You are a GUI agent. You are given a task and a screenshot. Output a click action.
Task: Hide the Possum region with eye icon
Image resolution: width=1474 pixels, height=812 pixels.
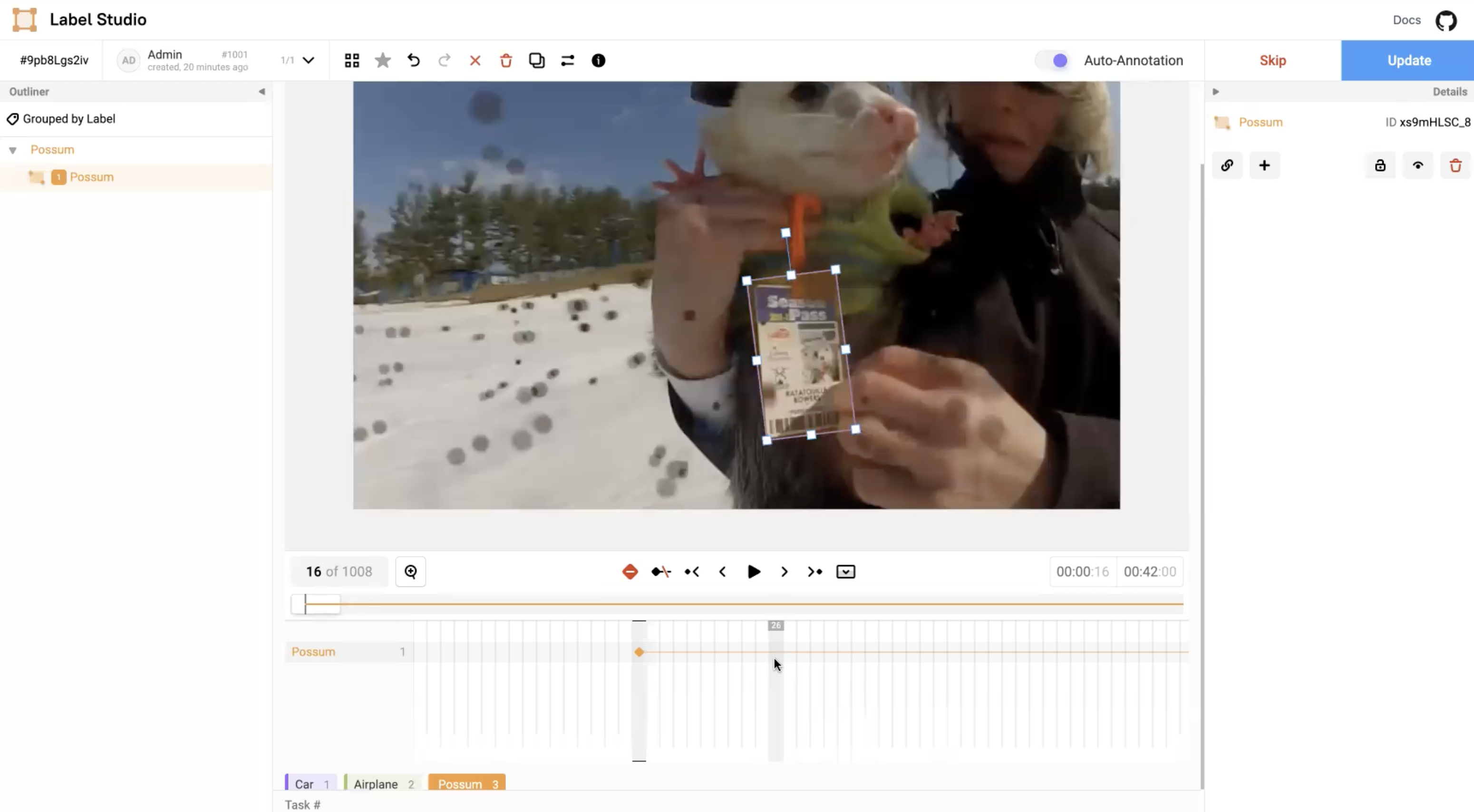click(1418, 165)
